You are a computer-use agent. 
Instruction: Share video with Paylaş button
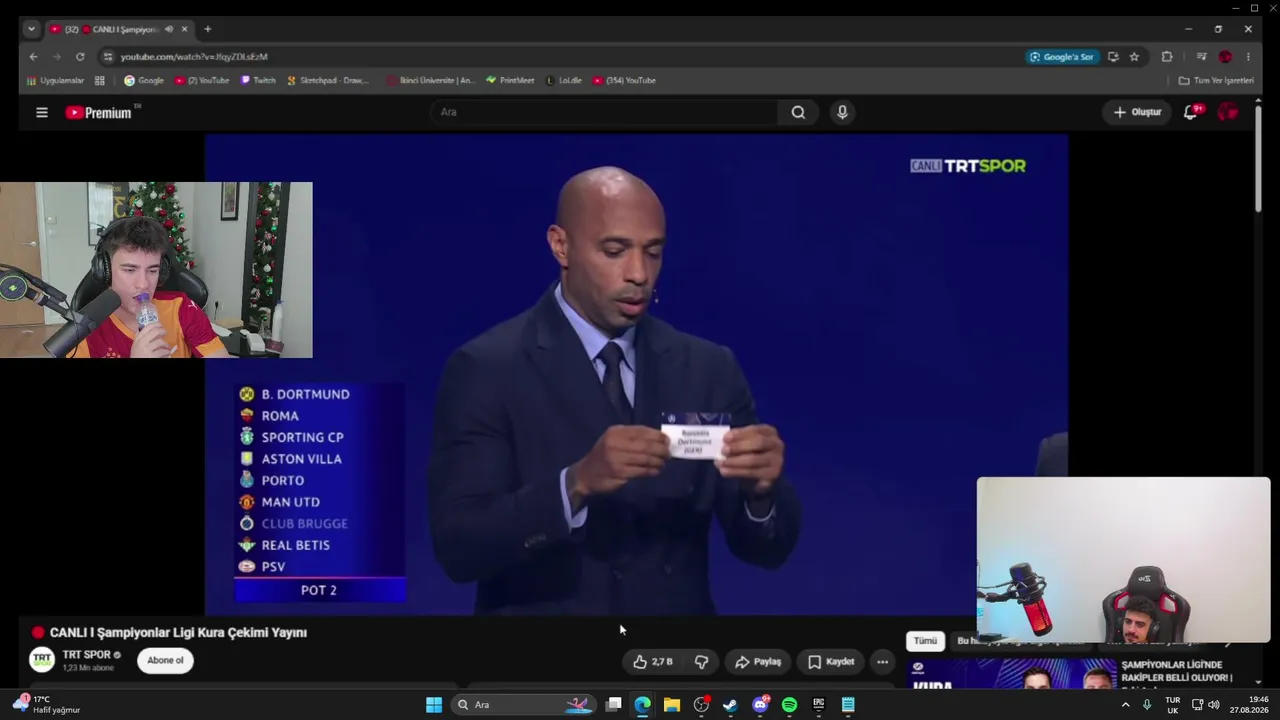[757, 662]
